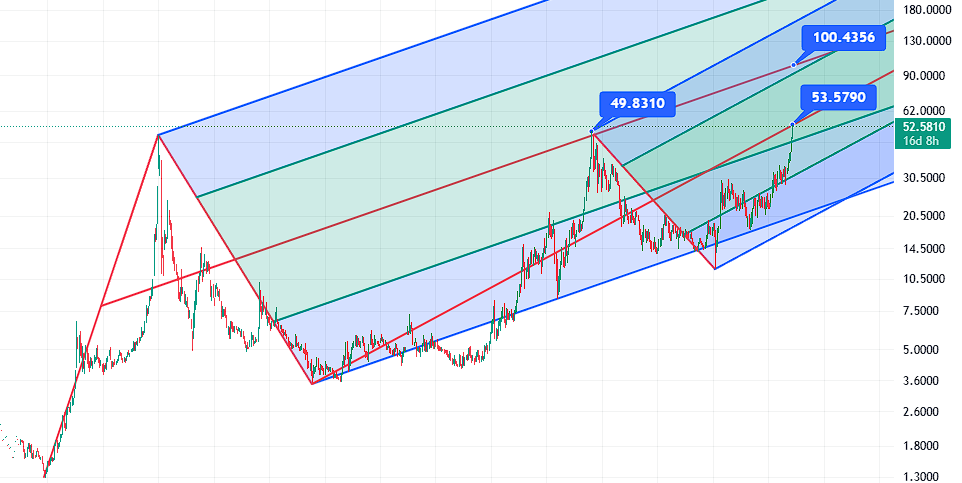This screenshot has width=962, height=483.
Task: Select anchor point of the 49.8310 callout
Action: coord(591,131)
